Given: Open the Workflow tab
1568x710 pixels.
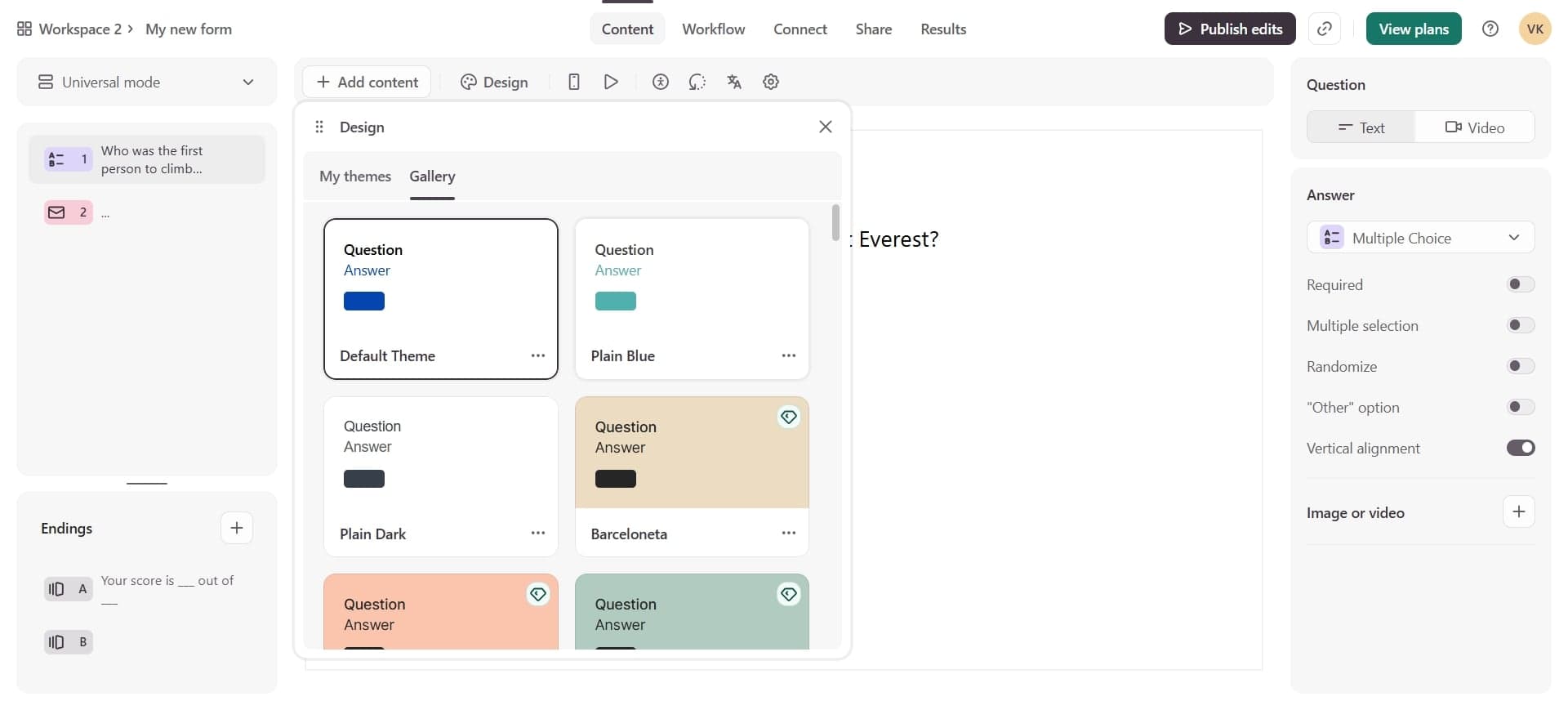Looking at the screenshot, I should [713, 29].
